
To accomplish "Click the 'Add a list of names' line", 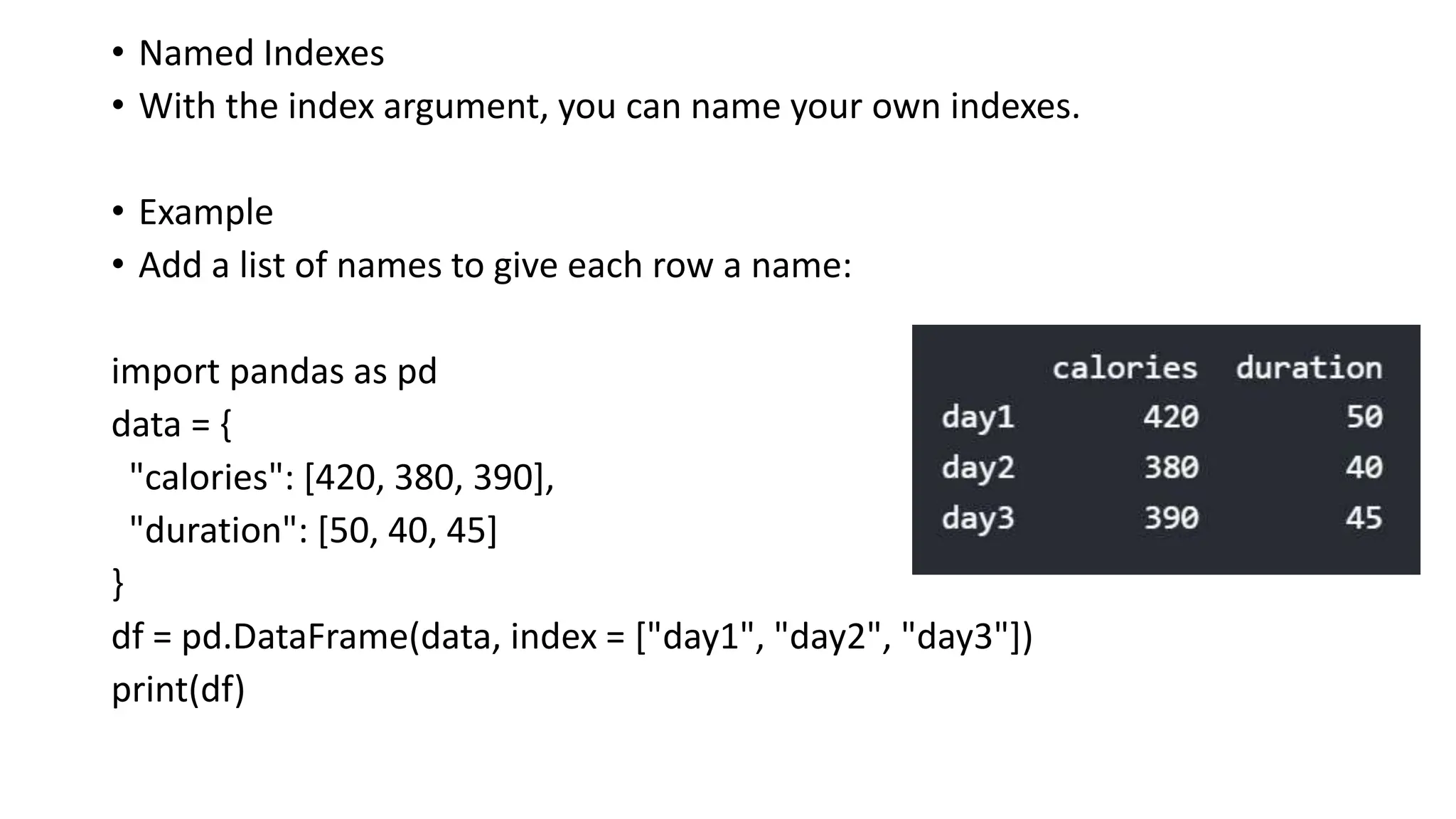I will pos(494,266).
